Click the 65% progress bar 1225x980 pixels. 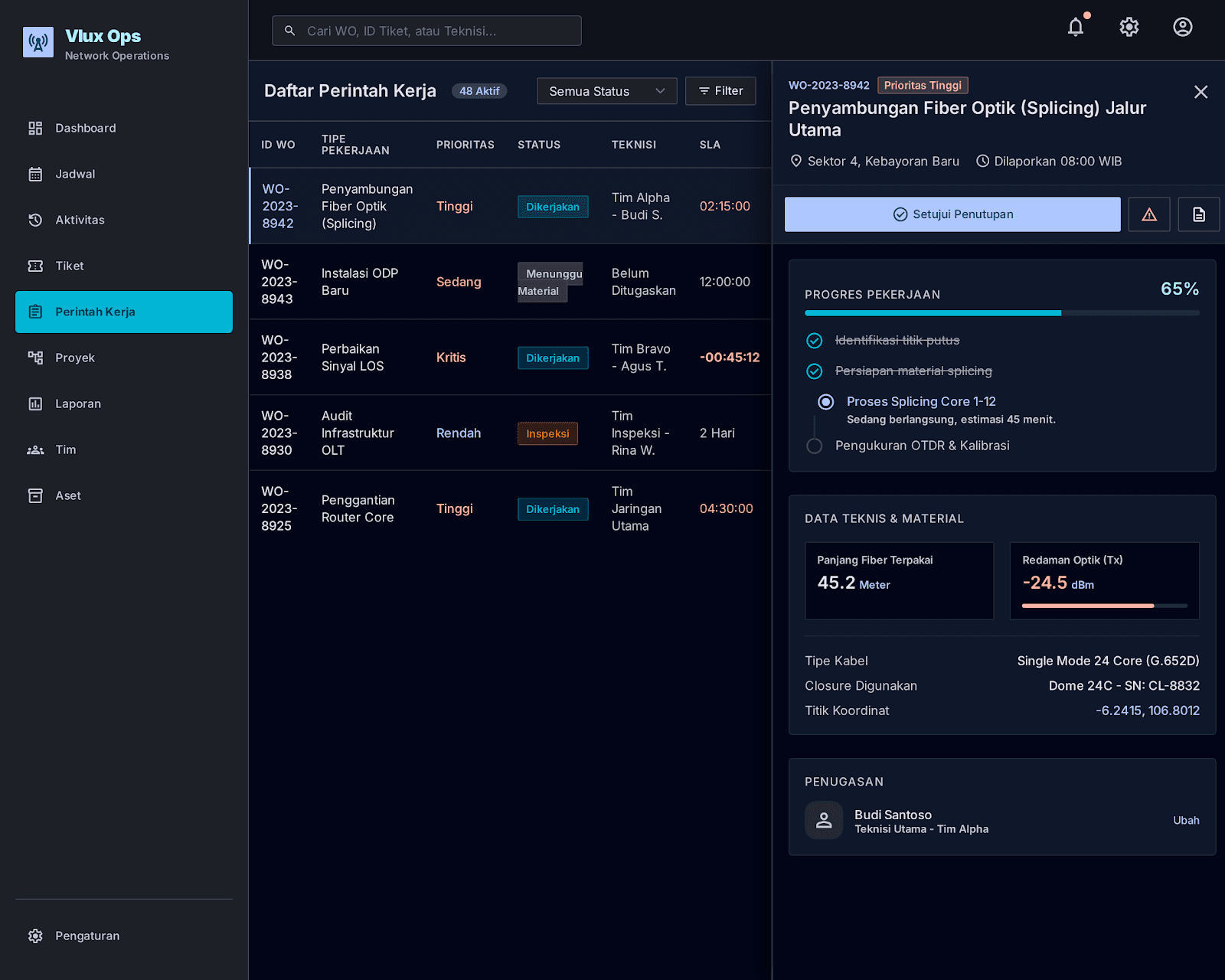(1002, 313)
